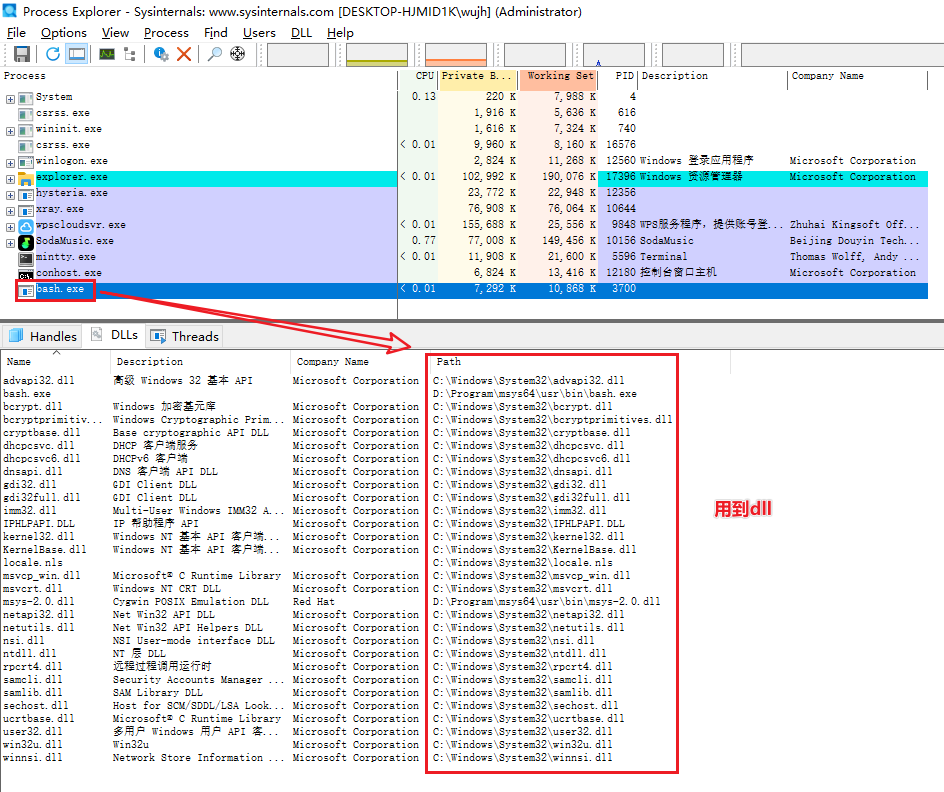Sort by the CPU column header
This screenshot has width=944, height=792.
pyautogui.click(x=418, y=76)
